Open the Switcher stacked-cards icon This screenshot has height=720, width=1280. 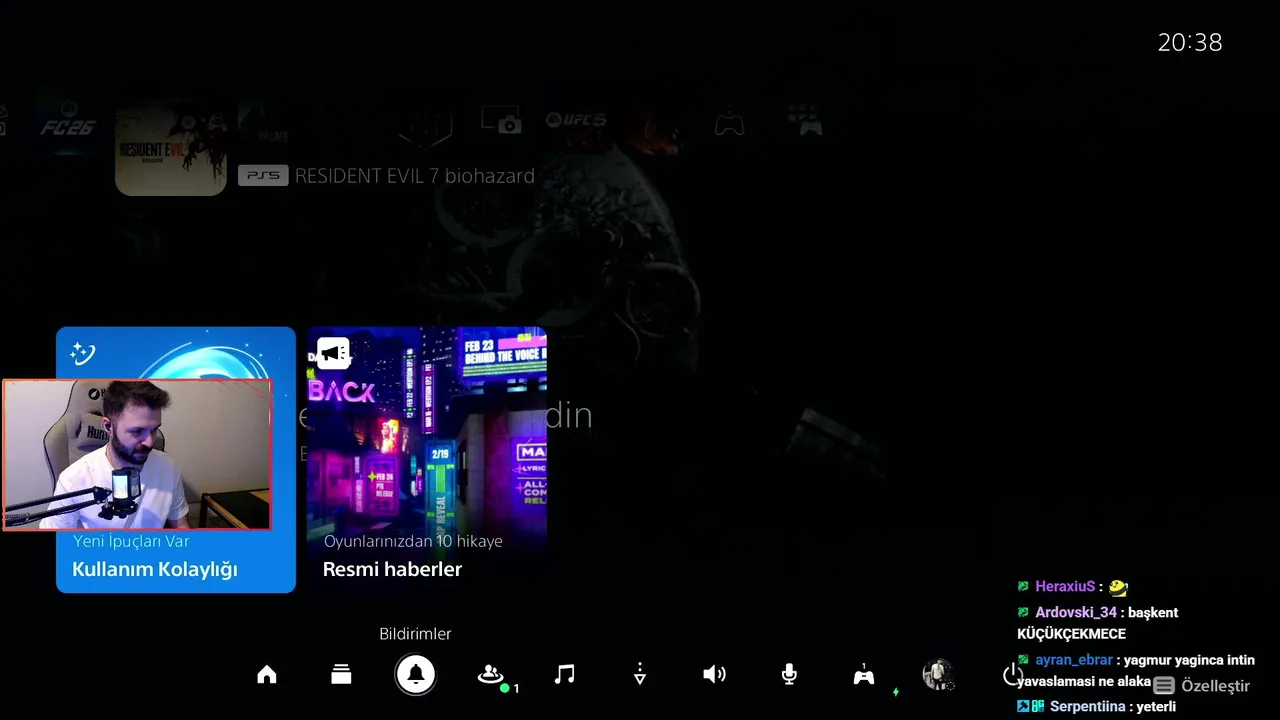coord(341,675)
